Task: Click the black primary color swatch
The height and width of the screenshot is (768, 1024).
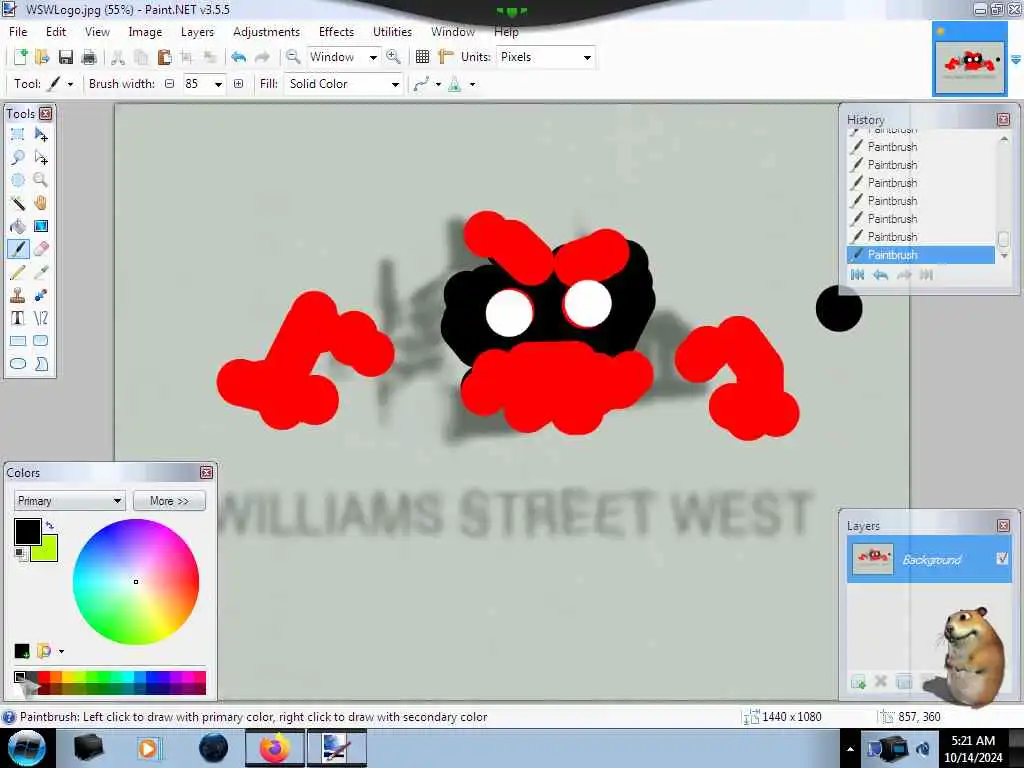Action: click(x=27, y=532)
